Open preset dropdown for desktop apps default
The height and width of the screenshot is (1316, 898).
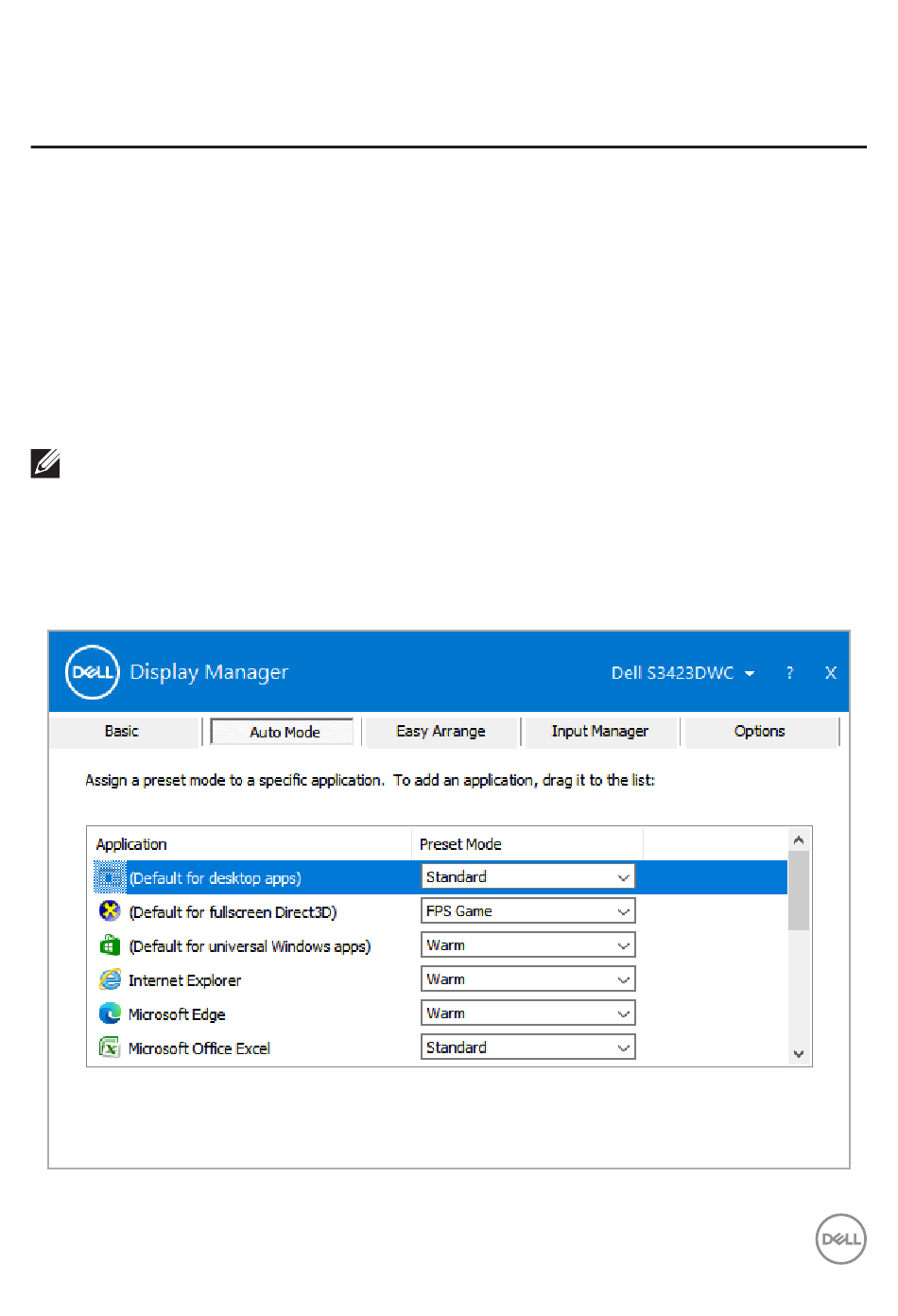[528, 877]
